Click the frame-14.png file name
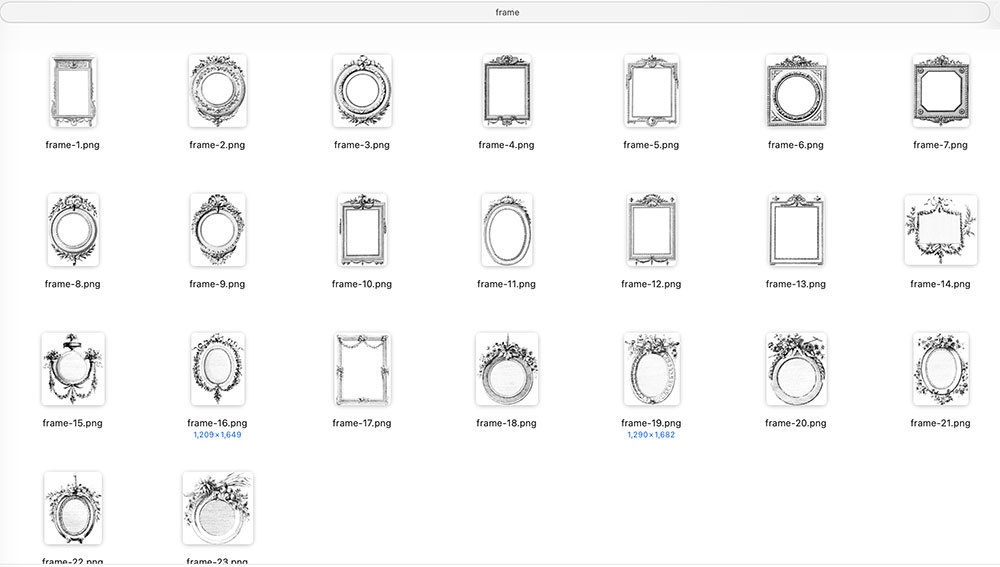Screen dimensions: 1000x567 [941, 284]
